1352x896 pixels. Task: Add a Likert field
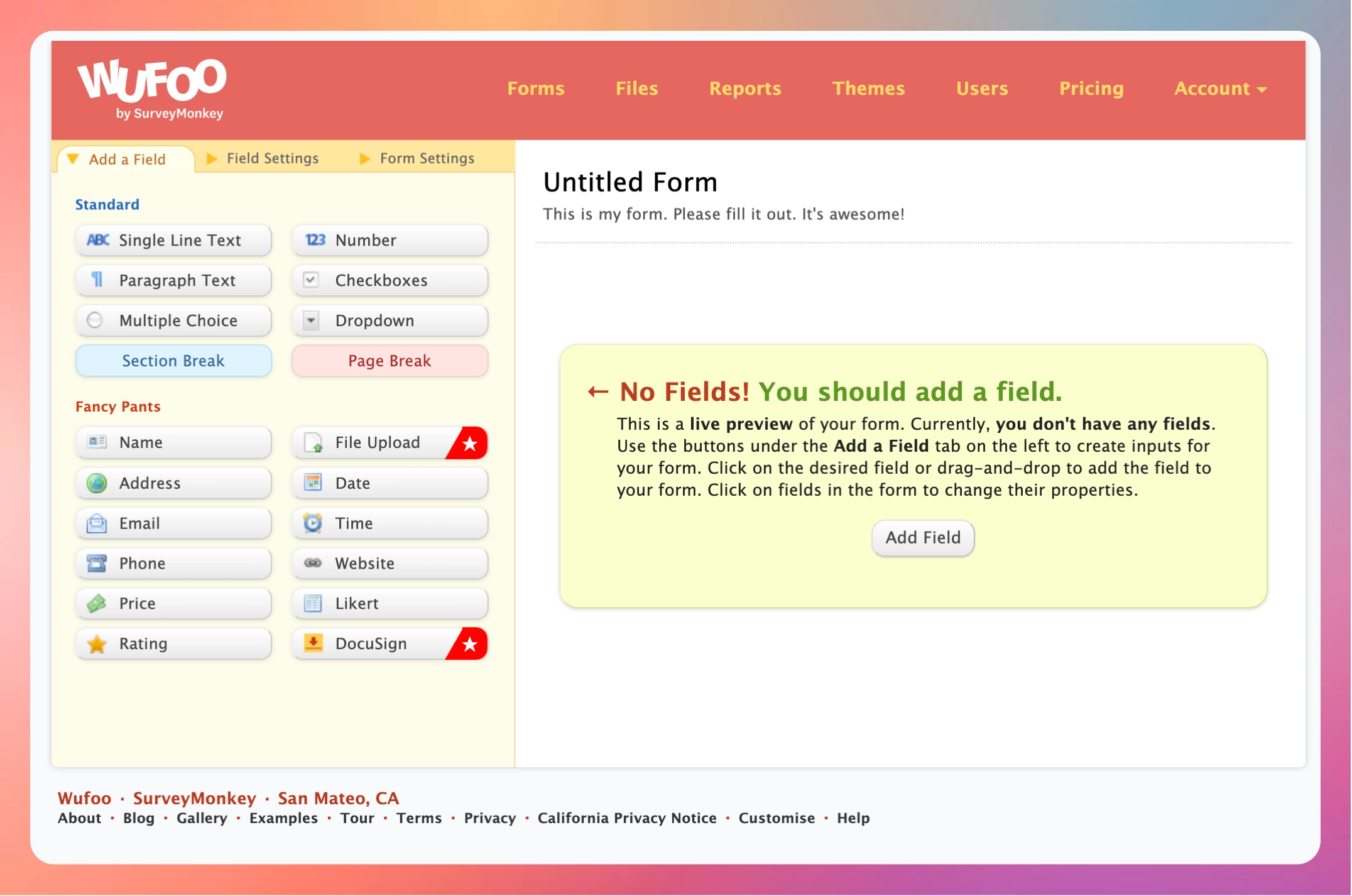pos(390,603)
